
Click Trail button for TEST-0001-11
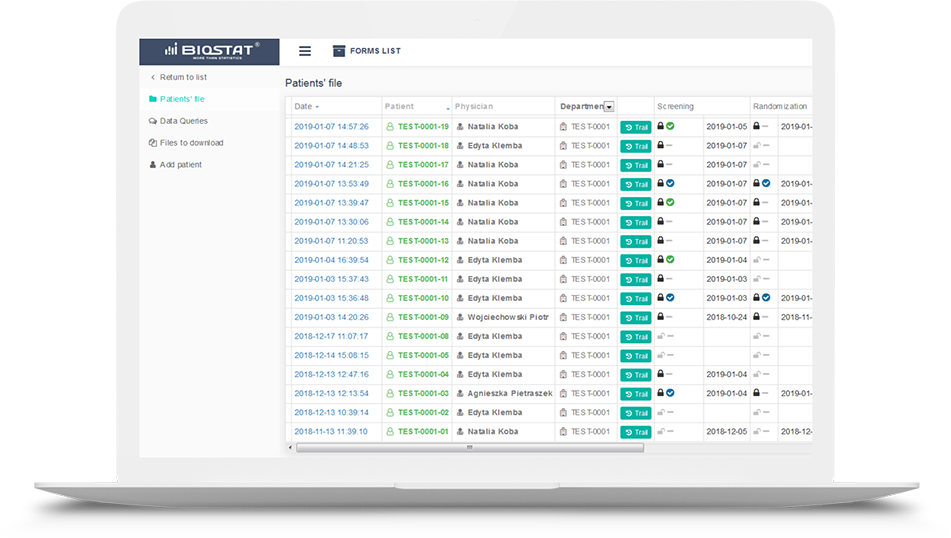[636, 280]
